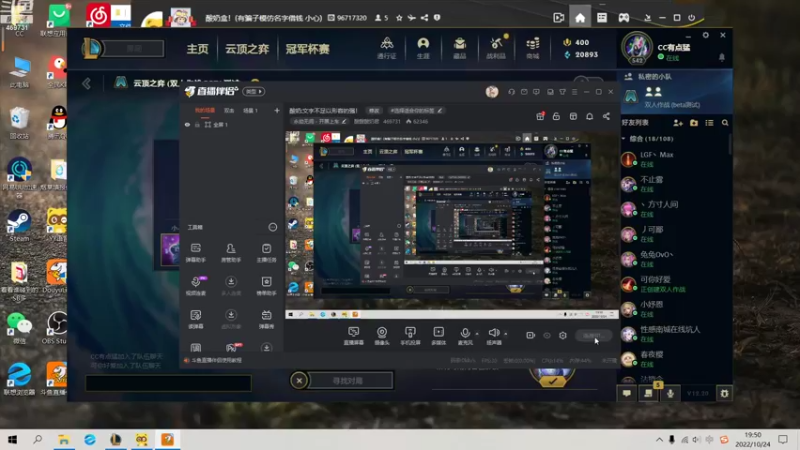Toggle eye visibility of 全屏 1 source
This screenshot has width=800, height=450.
pos(187,124)
